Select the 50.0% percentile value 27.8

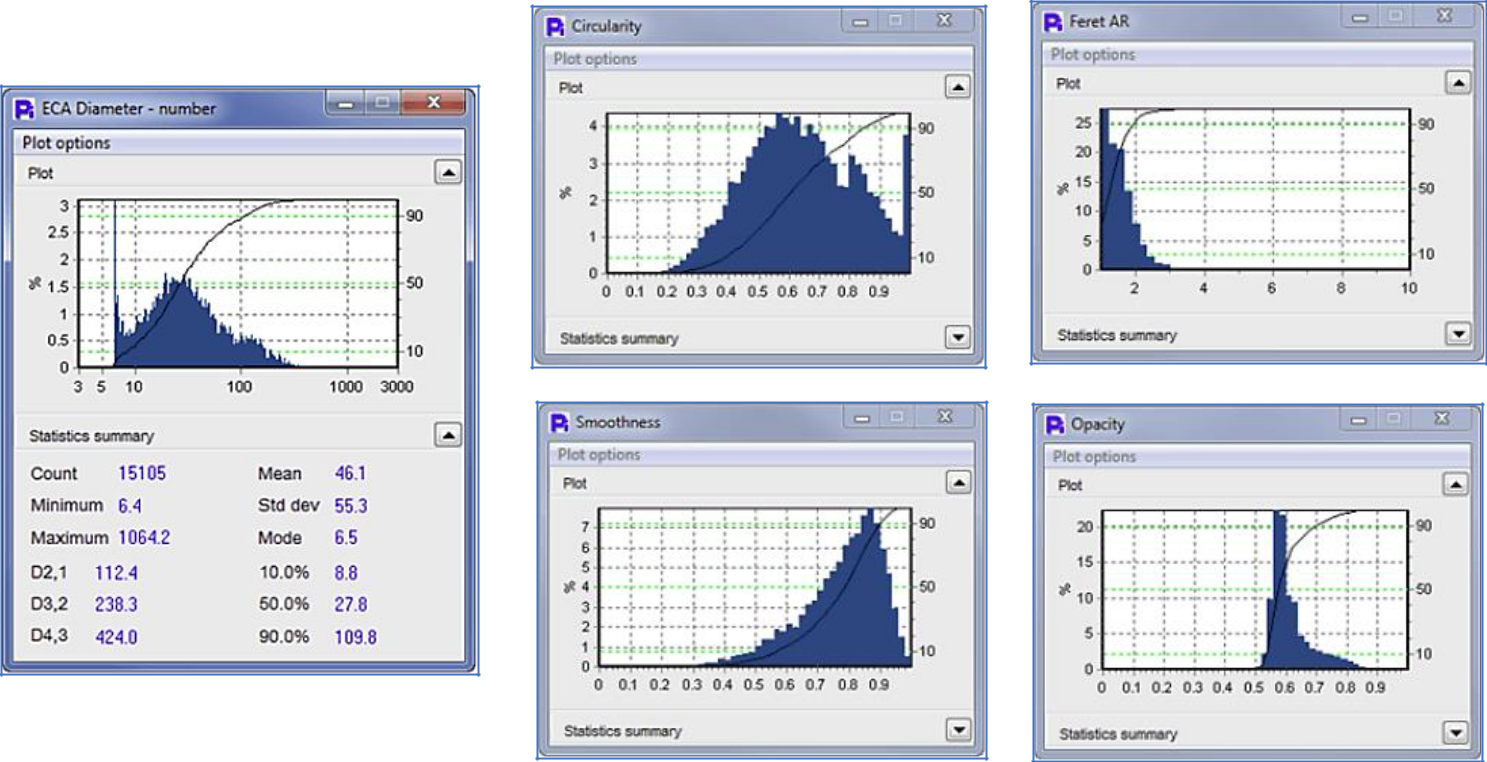tap(350, 604)
